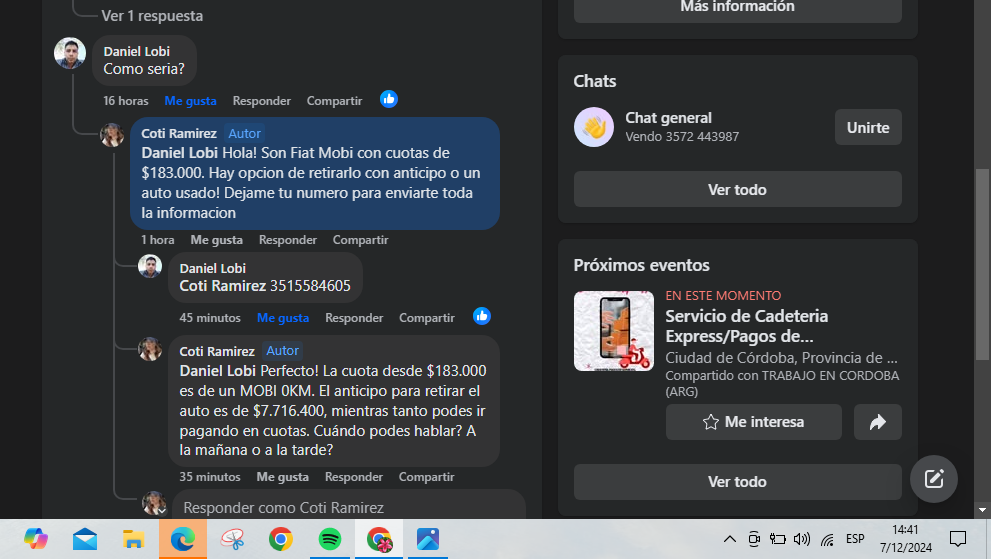991x559 pixels.
Task: Click the battery power tray icon
Action: pyautogui.click(x=777, y=539)
